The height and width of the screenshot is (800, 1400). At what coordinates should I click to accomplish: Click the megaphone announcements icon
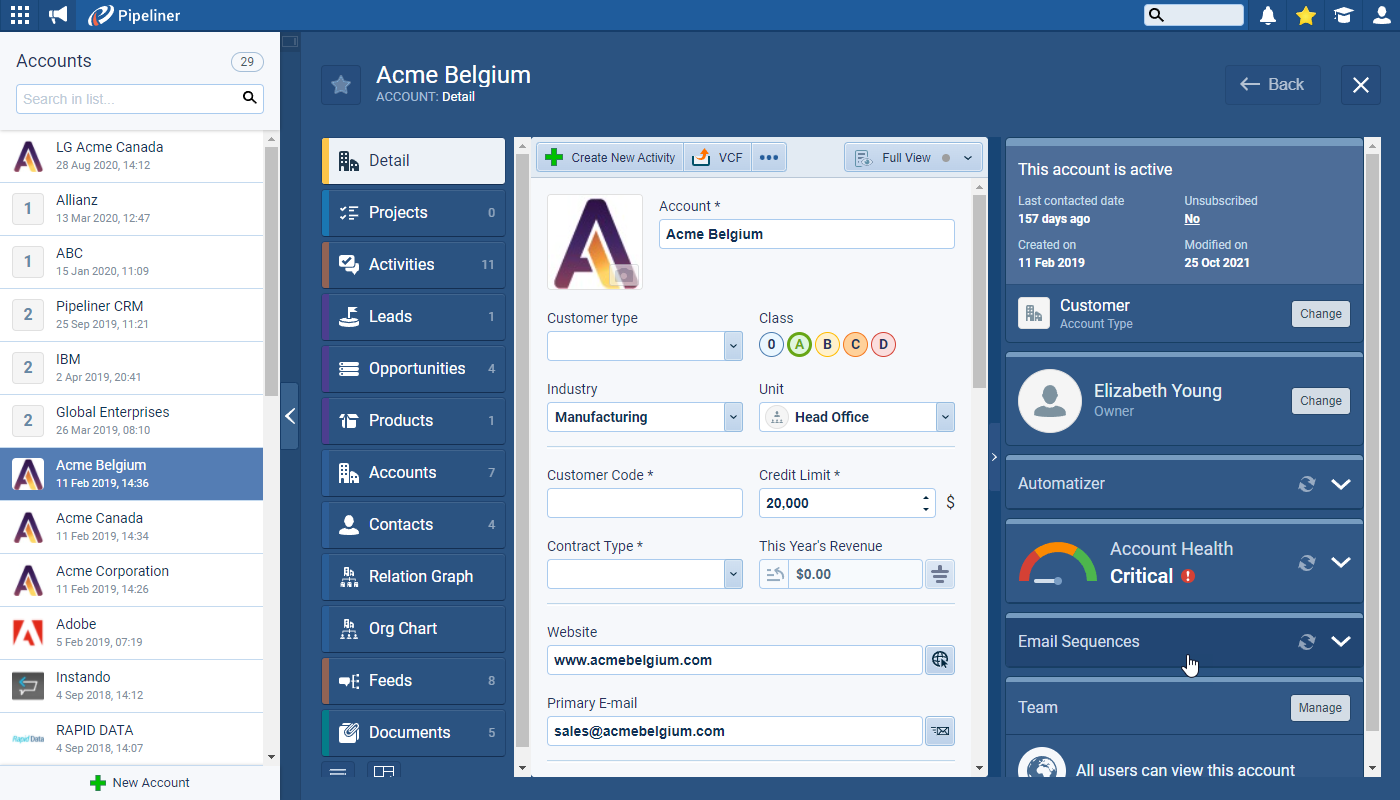pyautogui.click(x=59, y=15)
